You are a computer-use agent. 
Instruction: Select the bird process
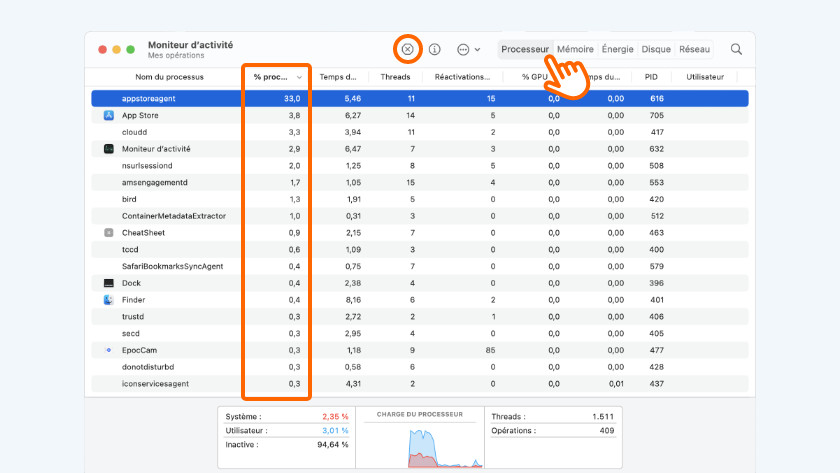420,199
